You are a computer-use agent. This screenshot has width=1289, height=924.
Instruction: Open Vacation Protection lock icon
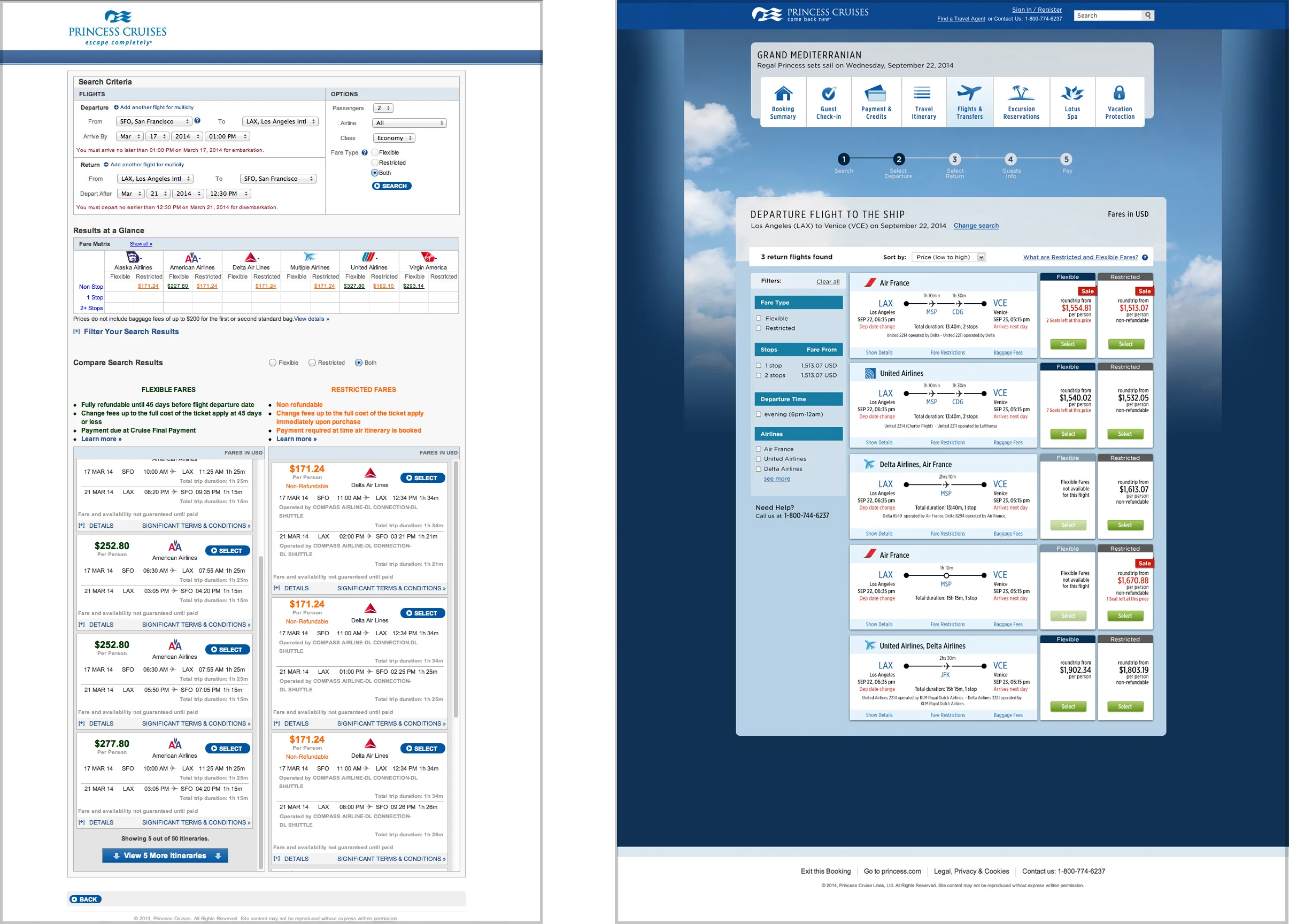click(1119, 93)
